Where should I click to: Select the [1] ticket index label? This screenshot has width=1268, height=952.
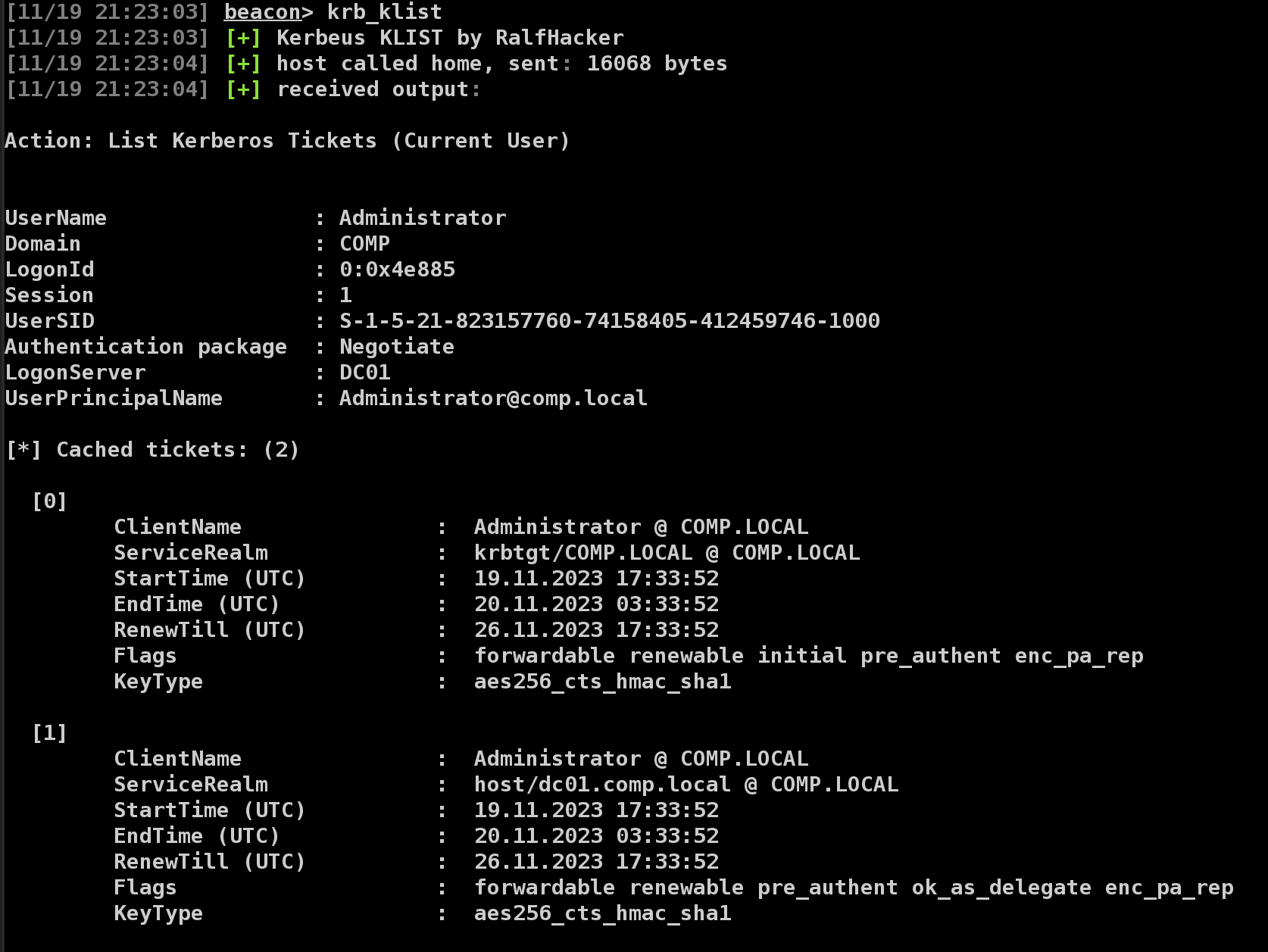click(x=50, y=733)
